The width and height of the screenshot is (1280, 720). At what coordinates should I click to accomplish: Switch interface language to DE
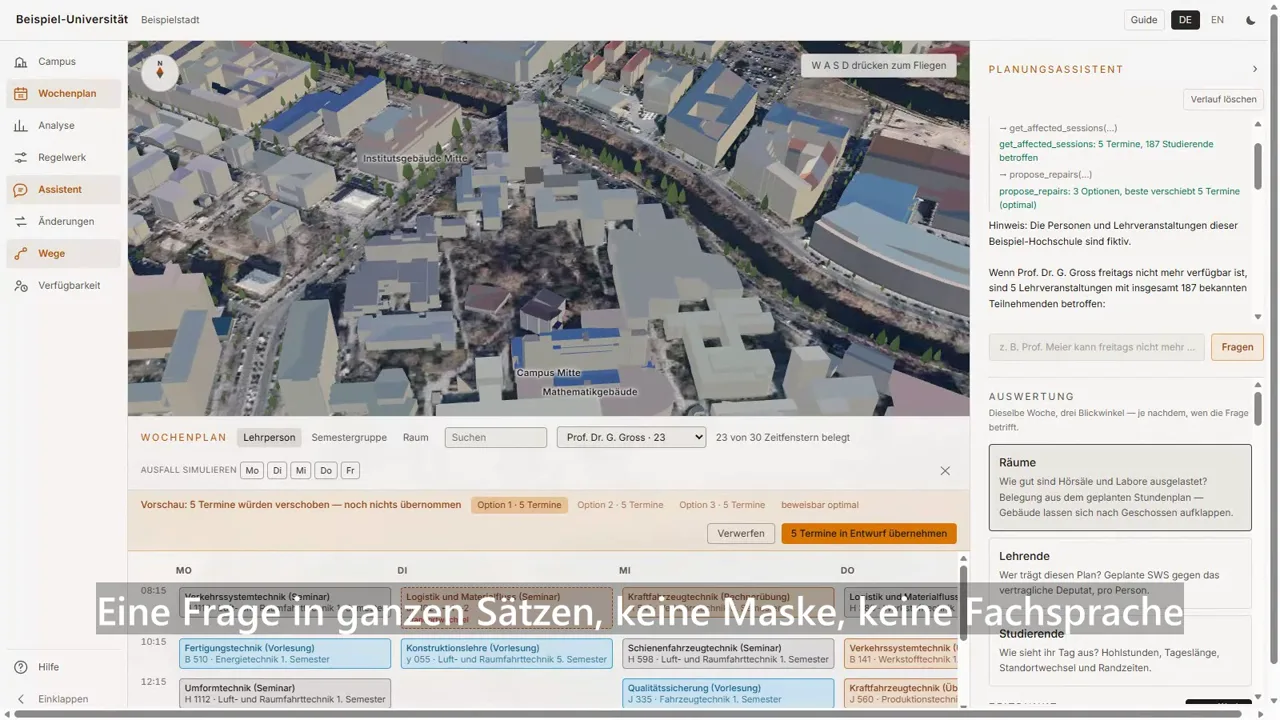1185,20
